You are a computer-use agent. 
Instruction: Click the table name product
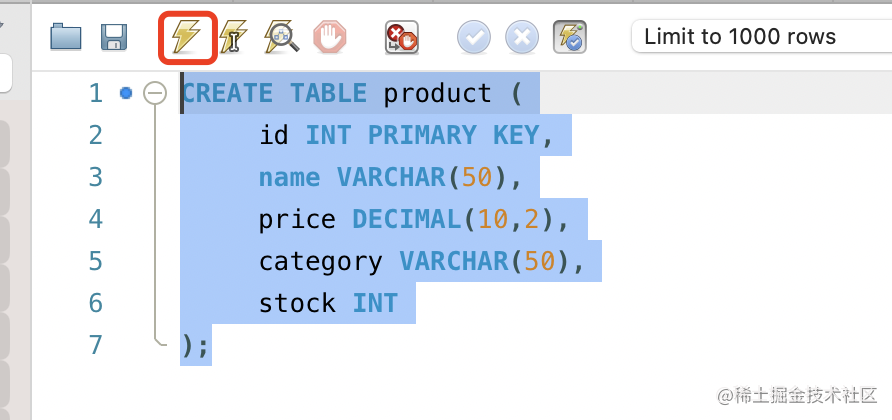(x=437, y=94)
